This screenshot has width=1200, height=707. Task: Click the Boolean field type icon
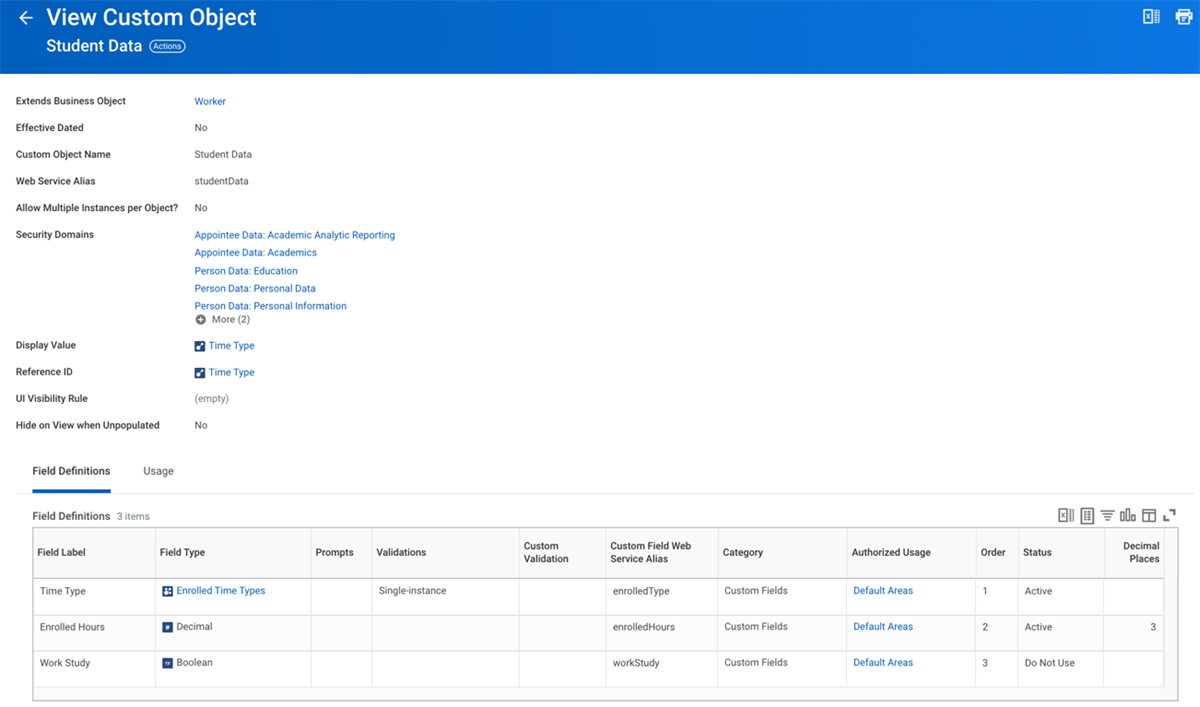(168, 663)
